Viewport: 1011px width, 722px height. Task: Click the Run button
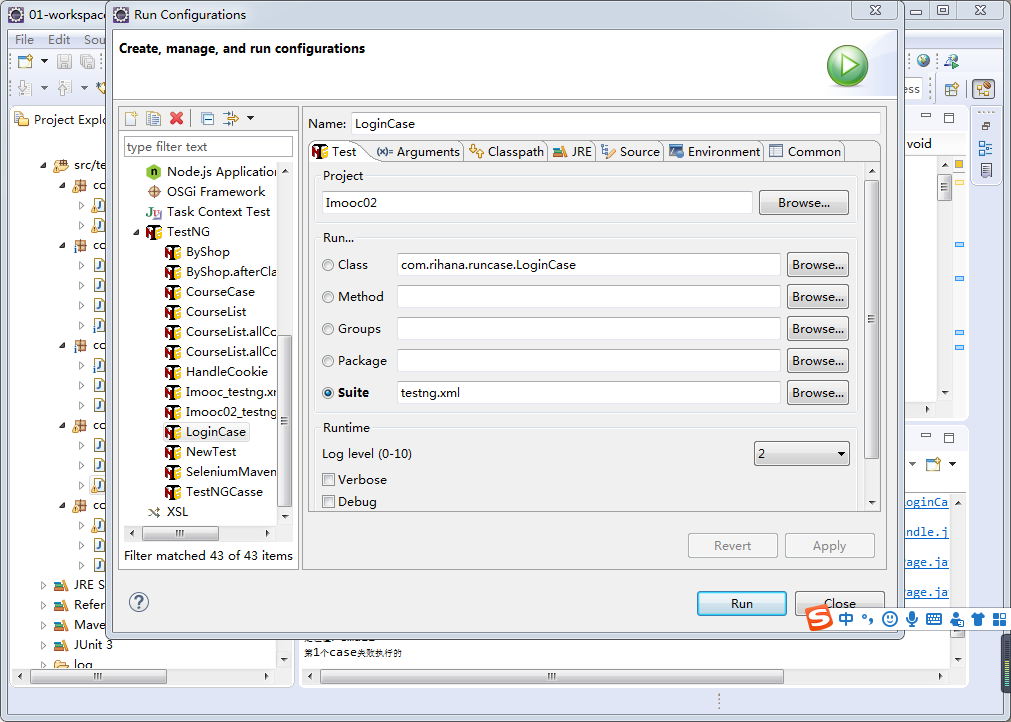click(741, 603)
